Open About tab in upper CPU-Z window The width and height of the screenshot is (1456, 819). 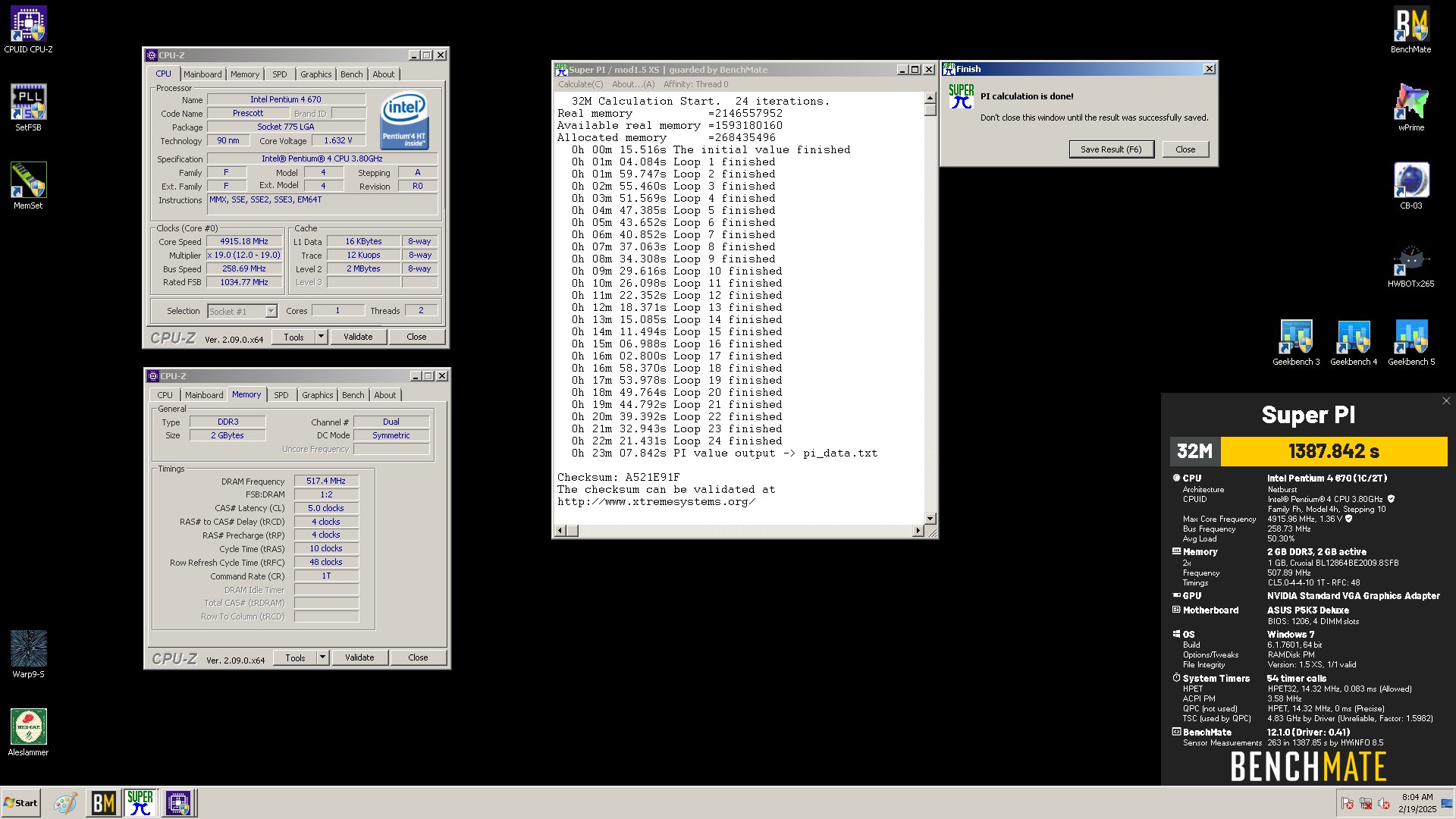click(384, 74)
